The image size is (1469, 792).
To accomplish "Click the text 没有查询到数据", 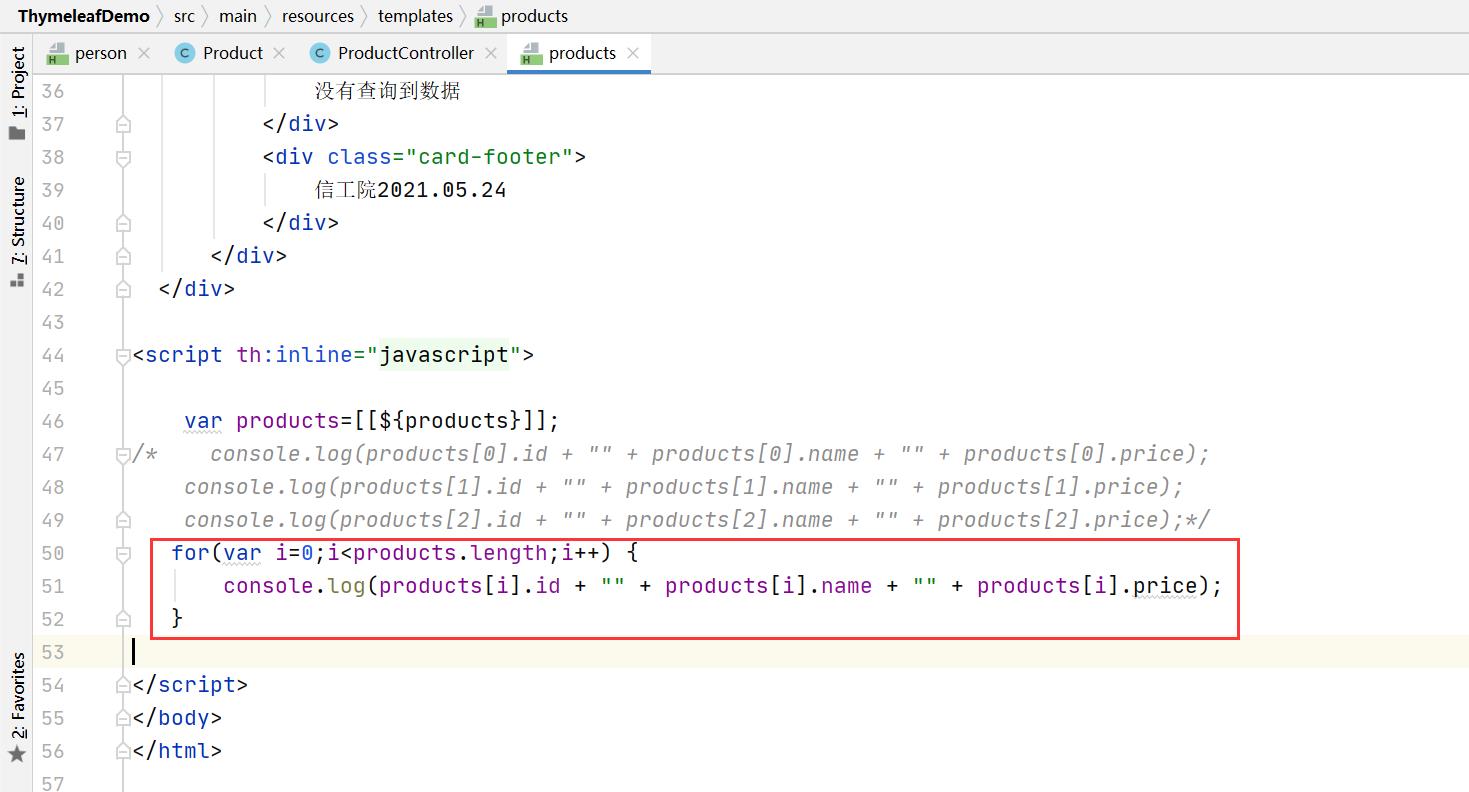I will (x=388, y=91).
